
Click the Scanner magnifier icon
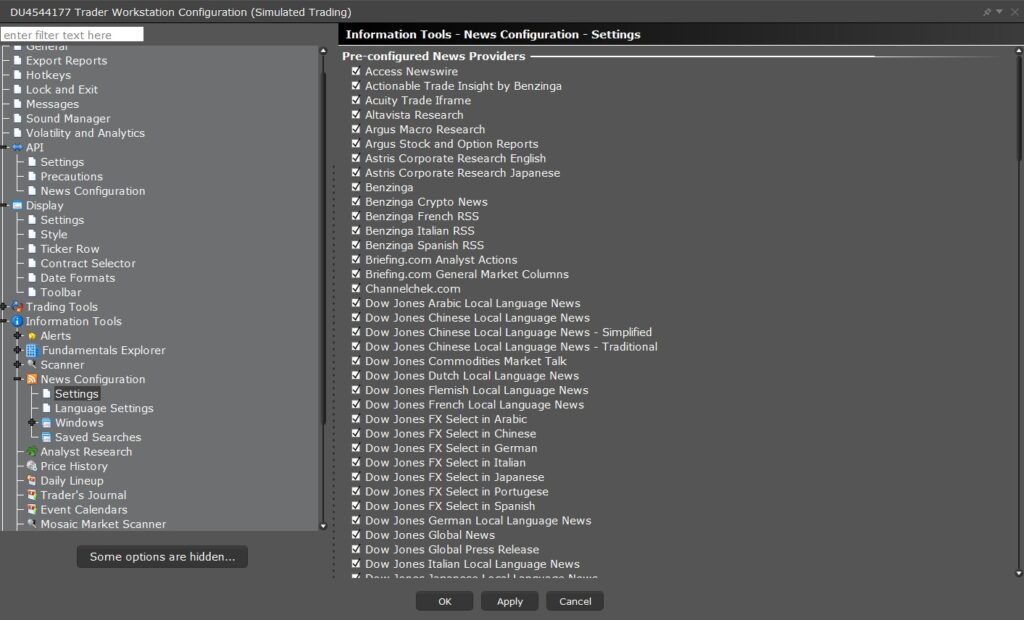click(31, 365)
